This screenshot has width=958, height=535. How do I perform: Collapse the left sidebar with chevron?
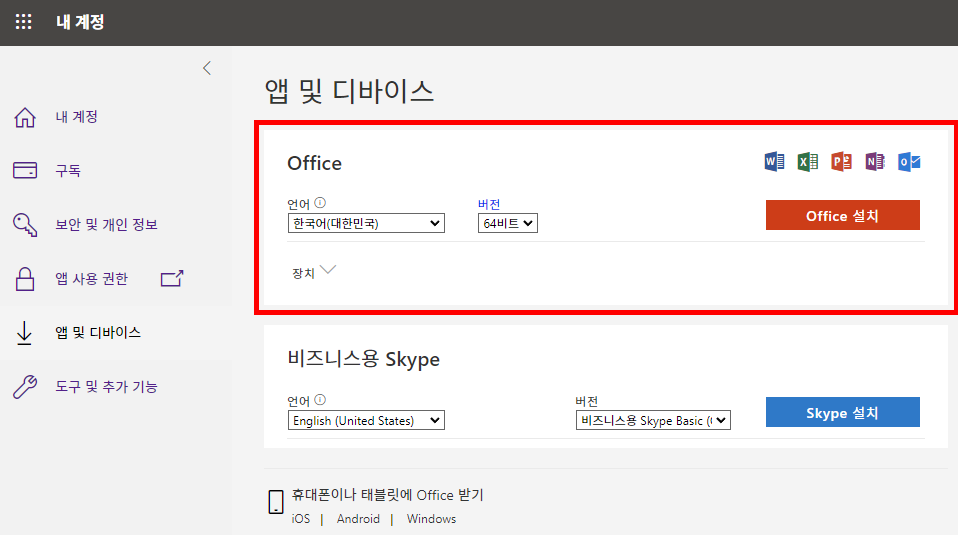click(207, 68)
